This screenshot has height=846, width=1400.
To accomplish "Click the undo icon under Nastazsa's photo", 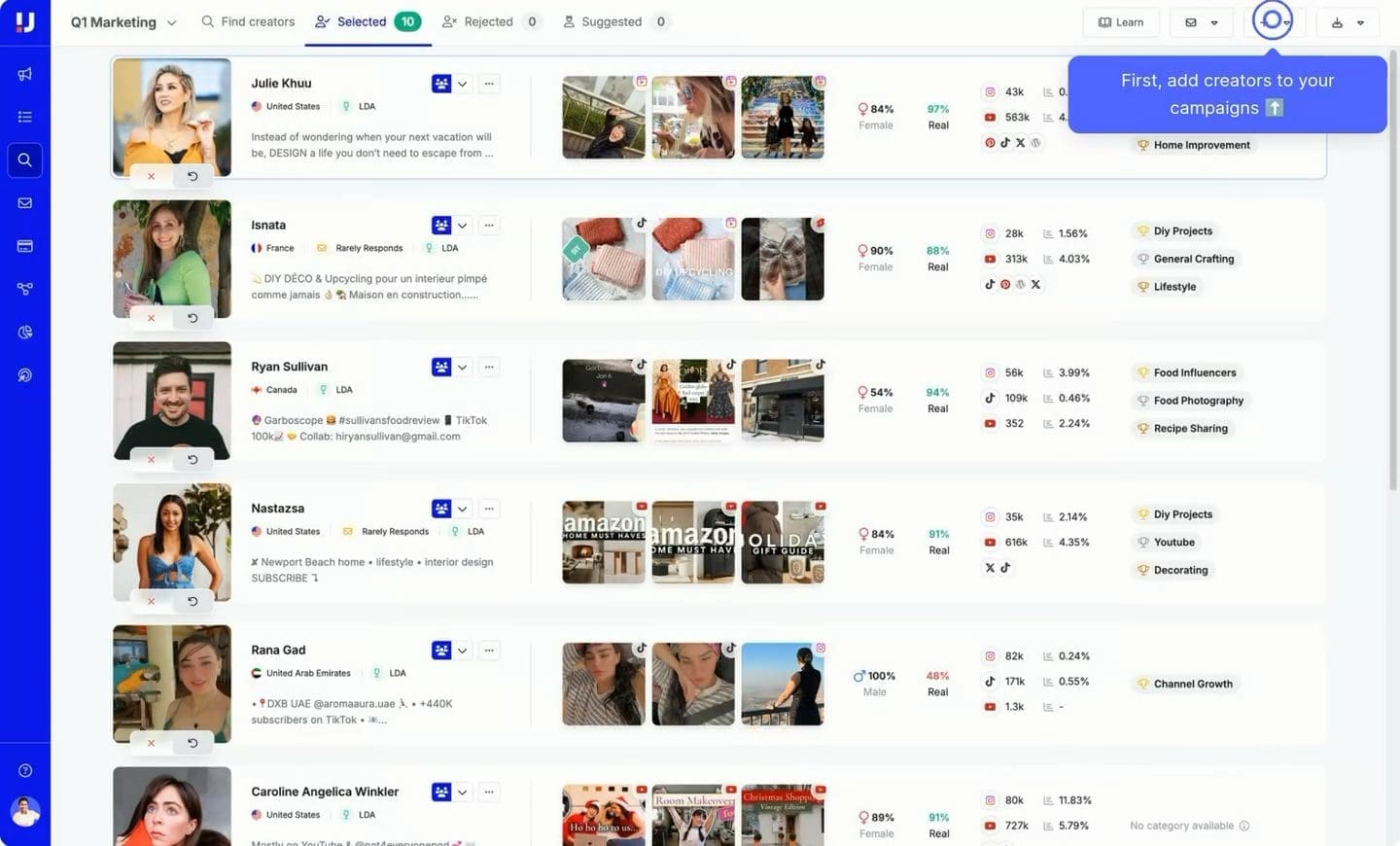I will tap(192, 601).
